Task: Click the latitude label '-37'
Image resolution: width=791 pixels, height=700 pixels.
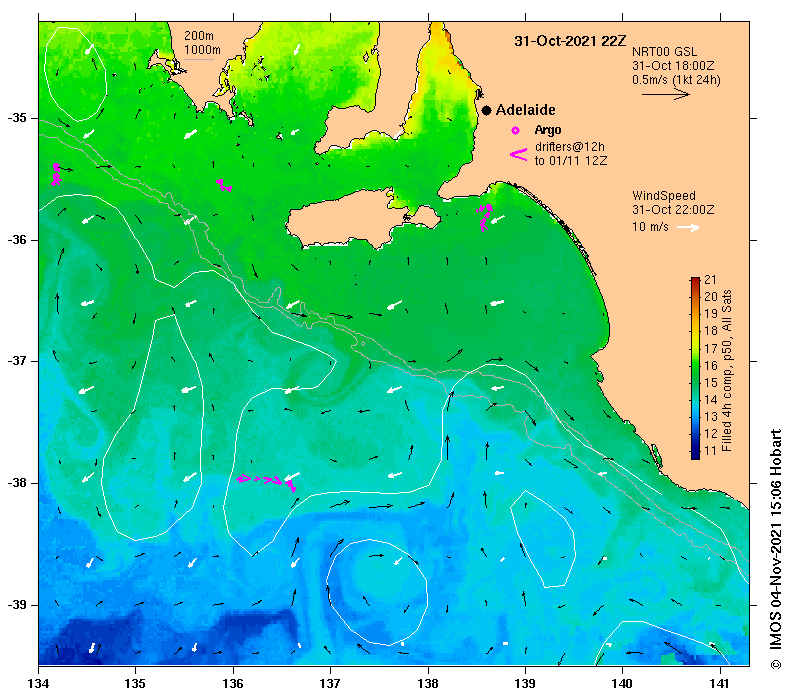Action: tap(18, 361)
